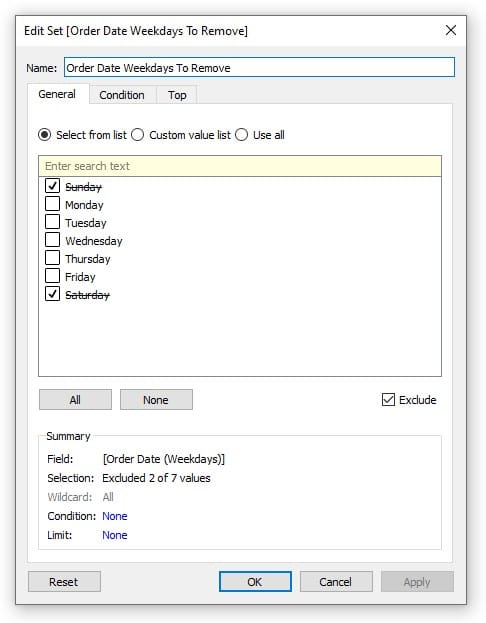Viewport: 486px width, 623px height.
Task: Switch to the Condition tab
Action: (x=122, y=95)
